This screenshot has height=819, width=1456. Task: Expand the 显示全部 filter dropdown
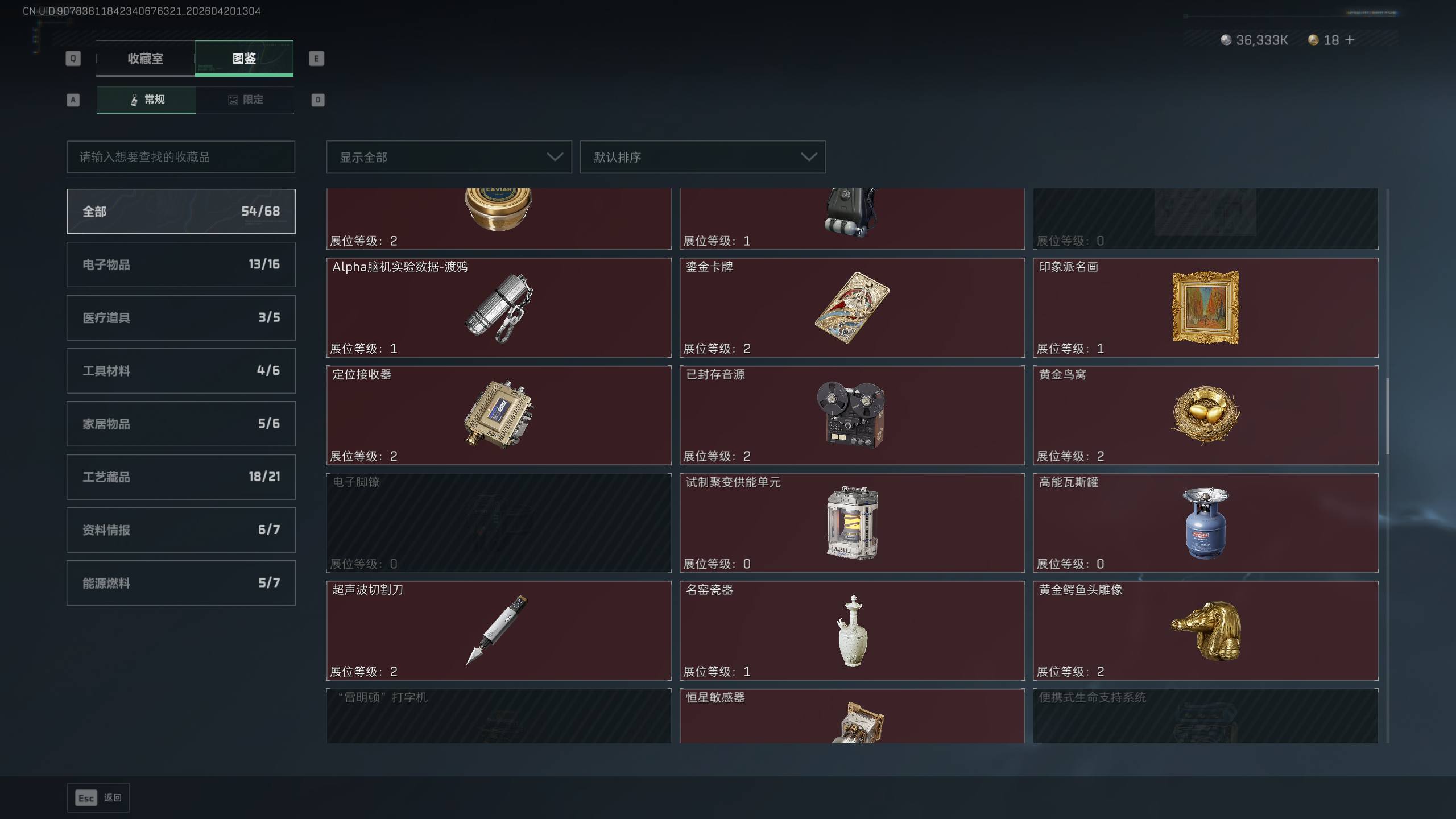click(449, 157)
